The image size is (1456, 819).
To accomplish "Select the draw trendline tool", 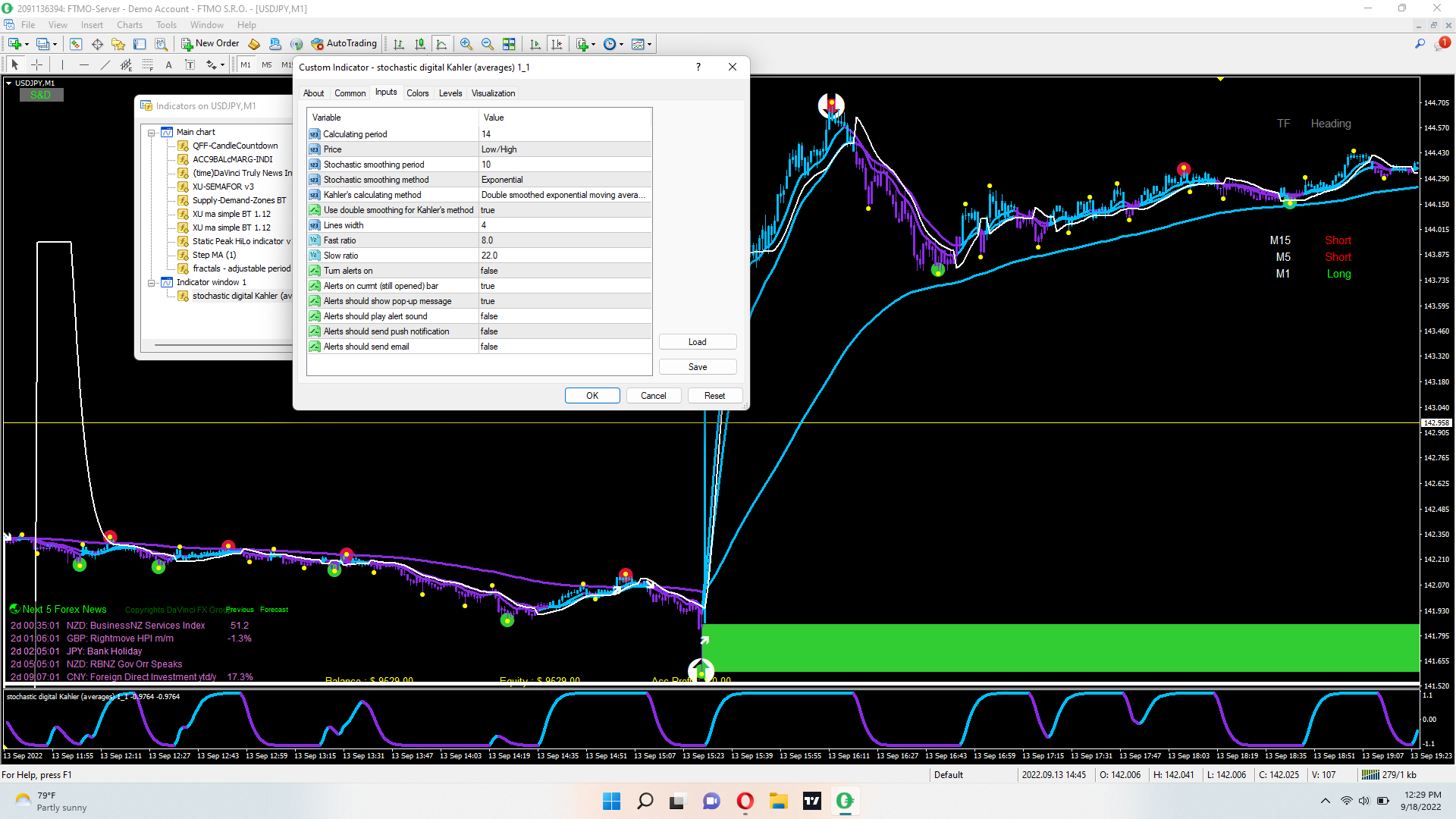I will click(x=105, y=64).
